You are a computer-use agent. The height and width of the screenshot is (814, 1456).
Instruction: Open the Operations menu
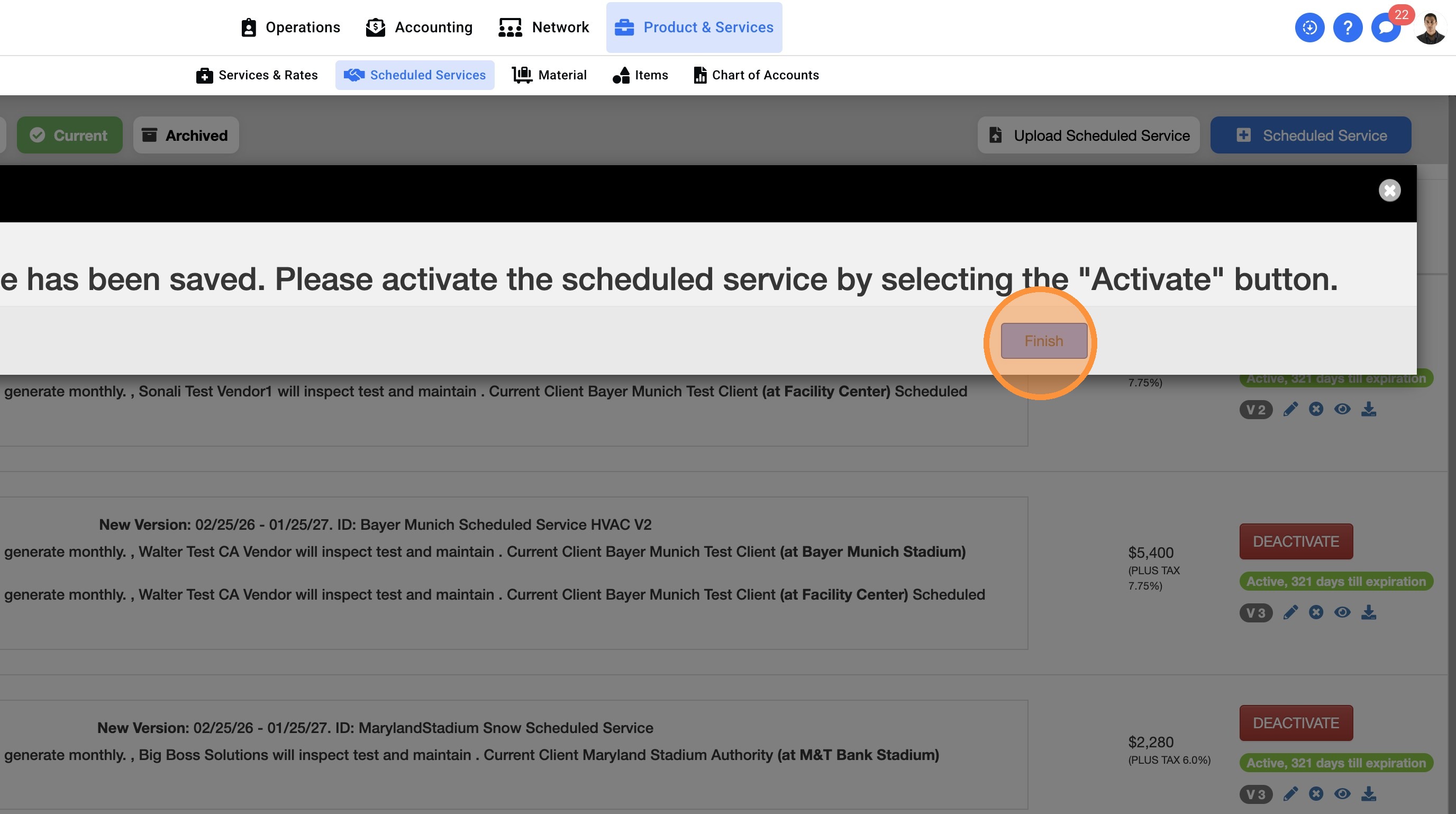click(290, 27)
